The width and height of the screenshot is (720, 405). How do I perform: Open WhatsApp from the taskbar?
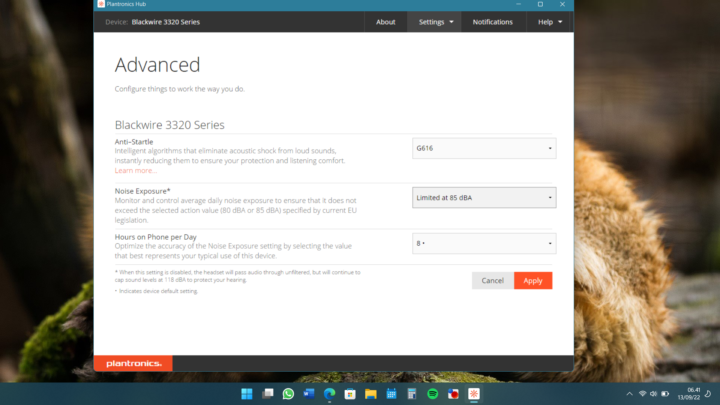pos(288,394)
